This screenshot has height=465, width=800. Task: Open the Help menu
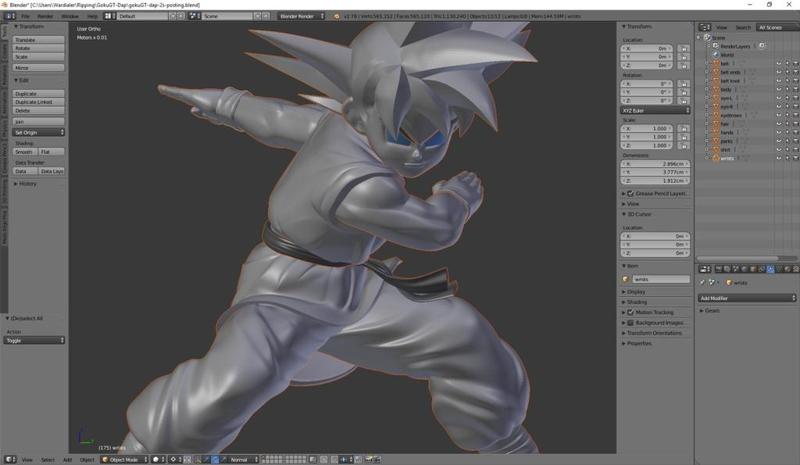point(92,16)
